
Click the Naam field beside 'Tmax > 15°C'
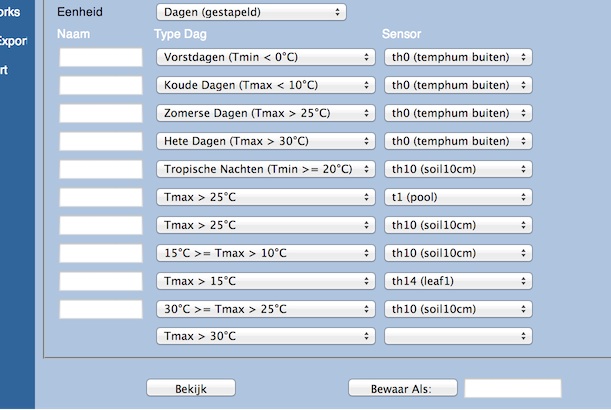click(x=101, y=281)
